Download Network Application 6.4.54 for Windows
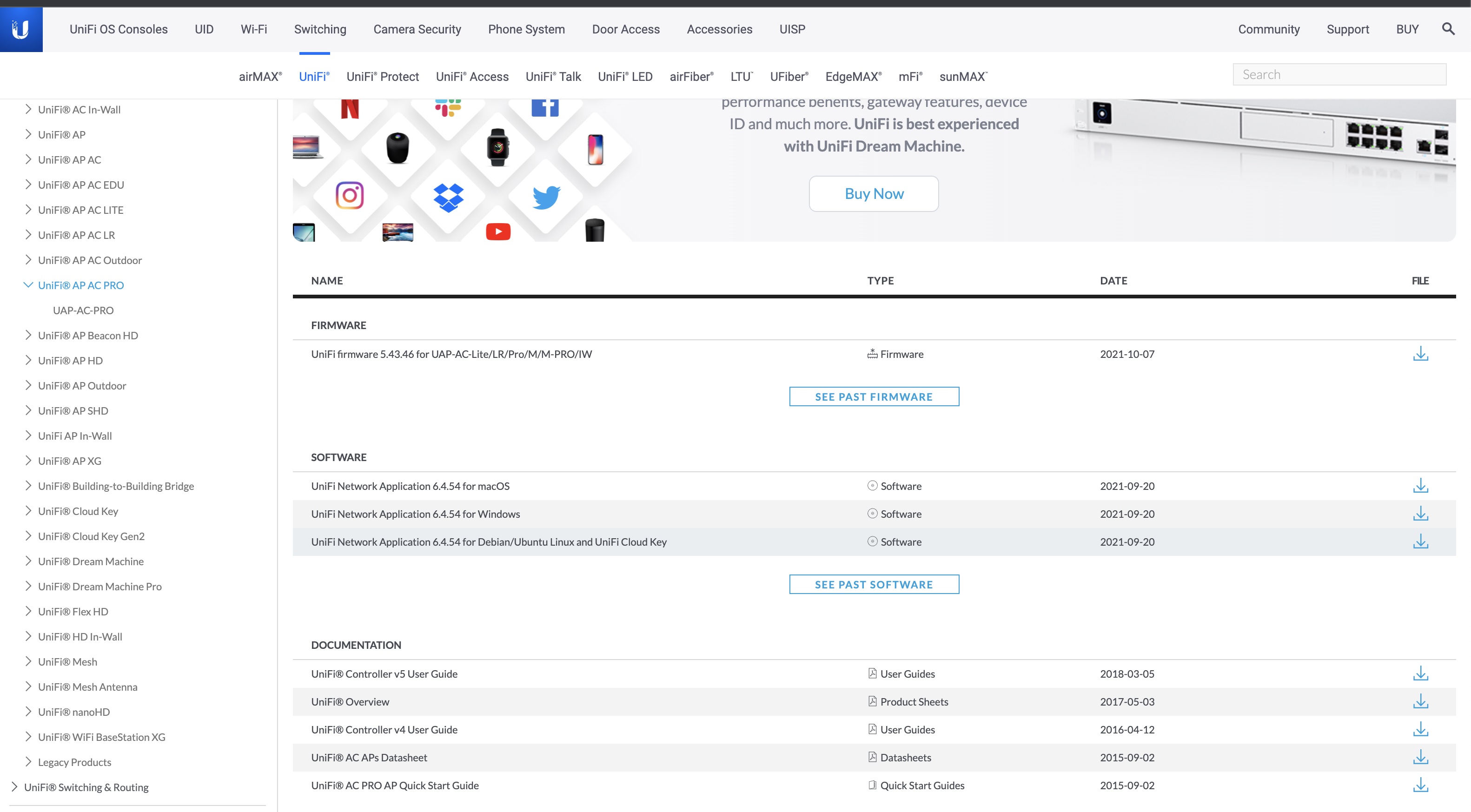This screenshot has height=812, width=1471. tap(1420, 514)
